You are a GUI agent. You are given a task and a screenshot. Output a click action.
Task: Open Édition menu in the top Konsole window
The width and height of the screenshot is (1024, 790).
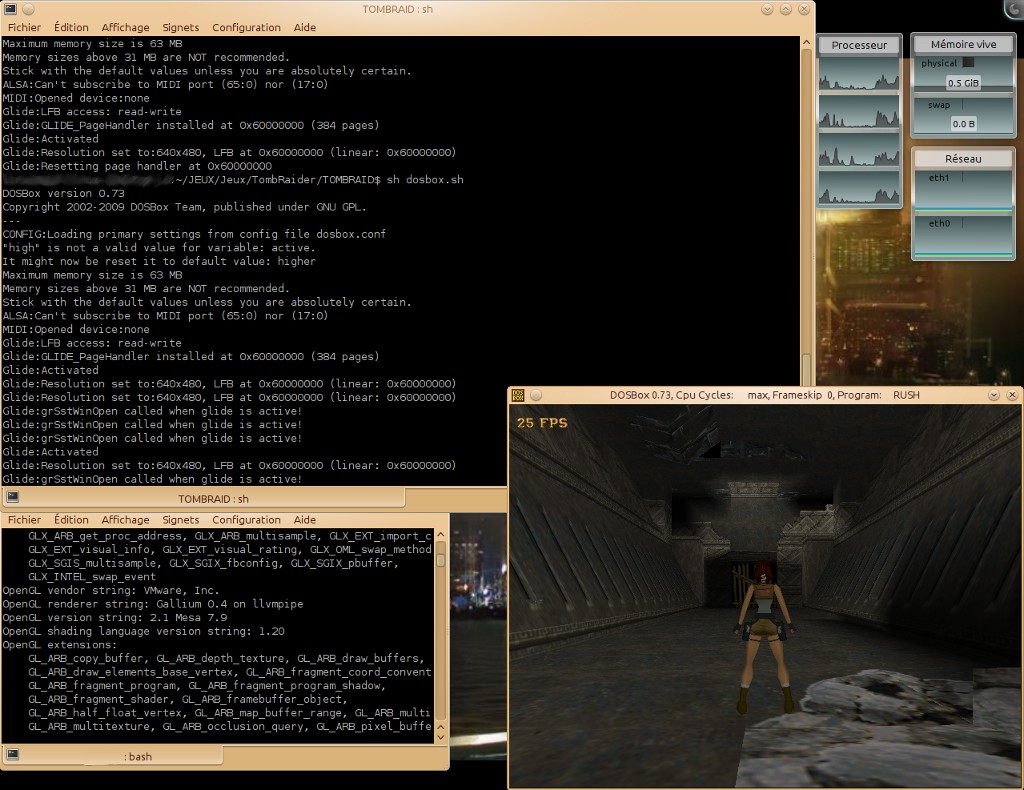[x=71, y=27]
